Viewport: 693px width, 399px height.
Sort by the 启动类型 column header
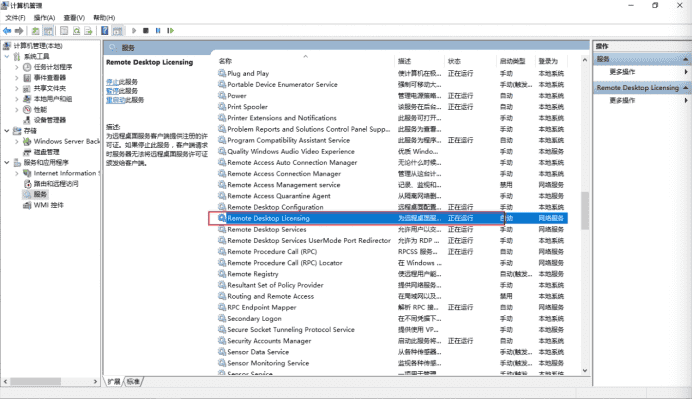515,61
